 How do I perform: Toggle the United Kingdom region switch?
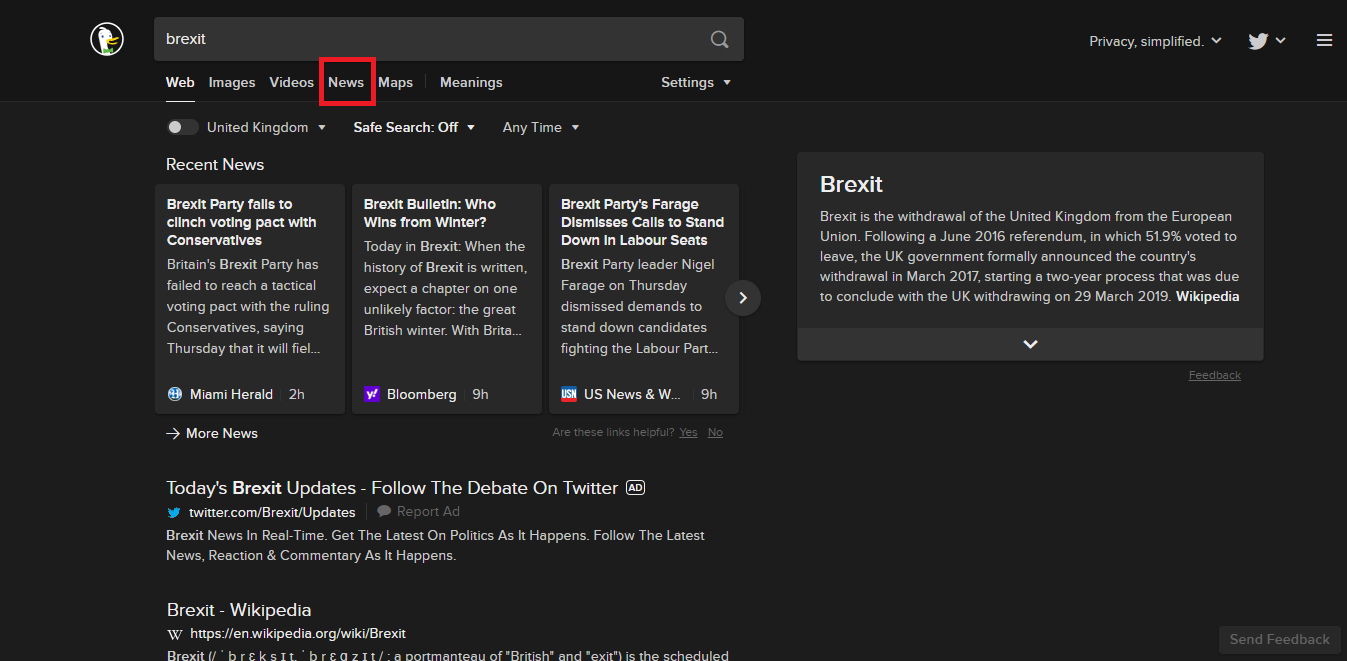tap(182, 127)
